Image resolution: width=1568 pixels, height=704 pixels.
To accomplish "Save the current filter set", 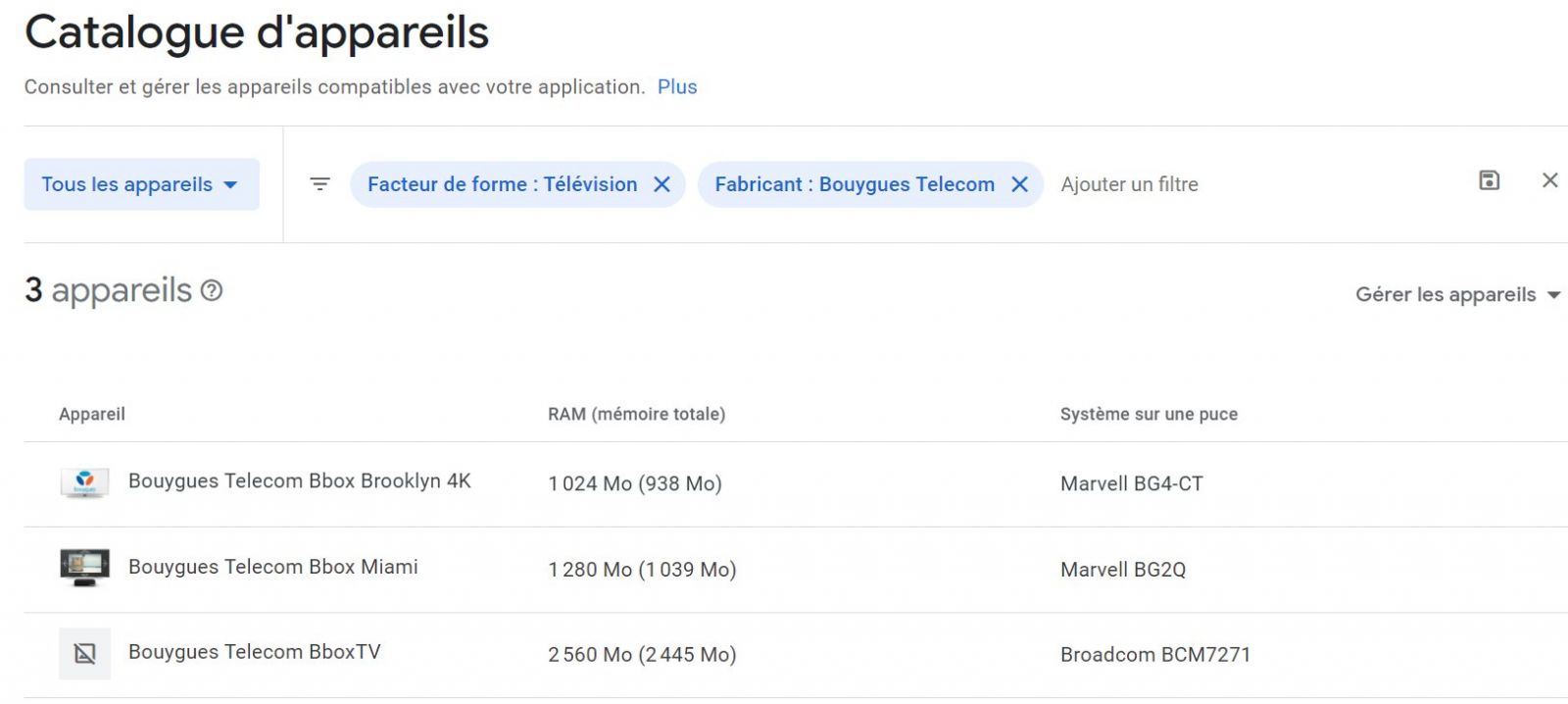I will pos(1489,180).
